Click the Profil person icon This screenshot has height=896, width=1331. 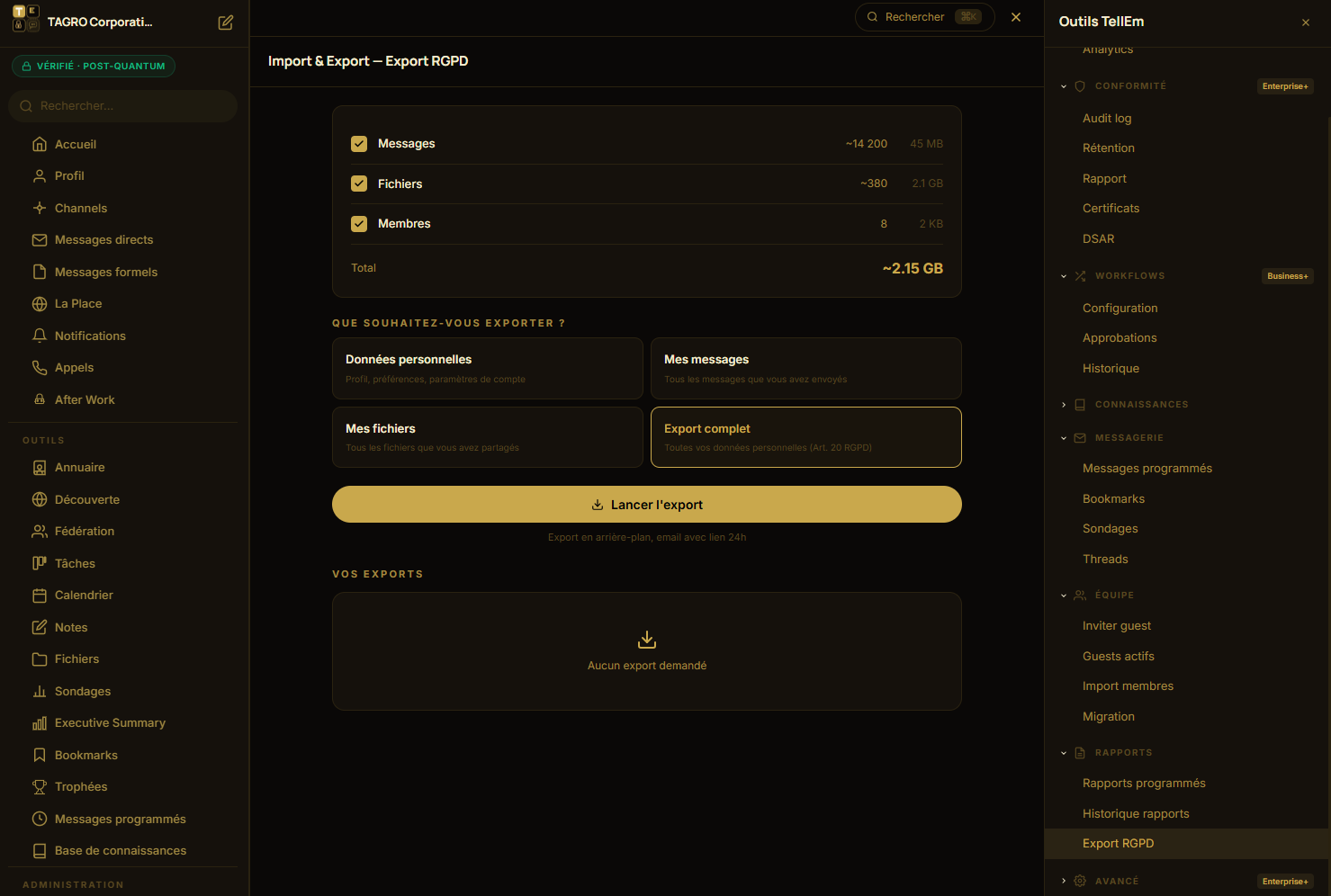click(40, 176)
